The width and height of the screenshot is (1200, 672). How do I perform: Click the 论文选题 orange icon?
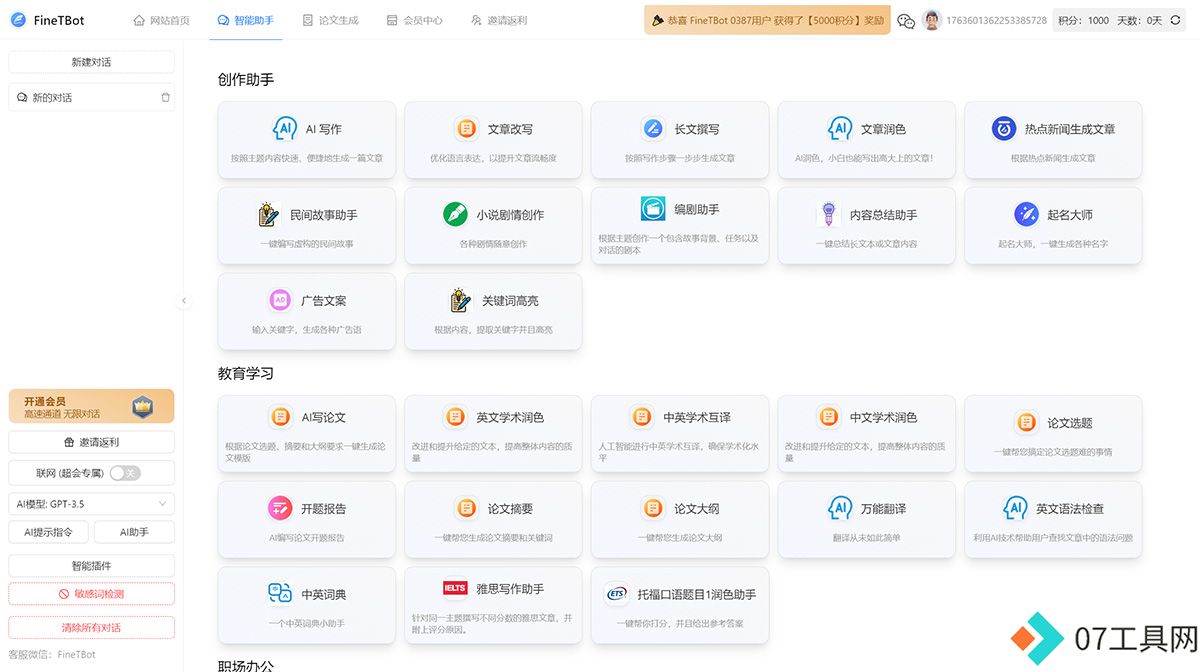tap(1026, 422)
